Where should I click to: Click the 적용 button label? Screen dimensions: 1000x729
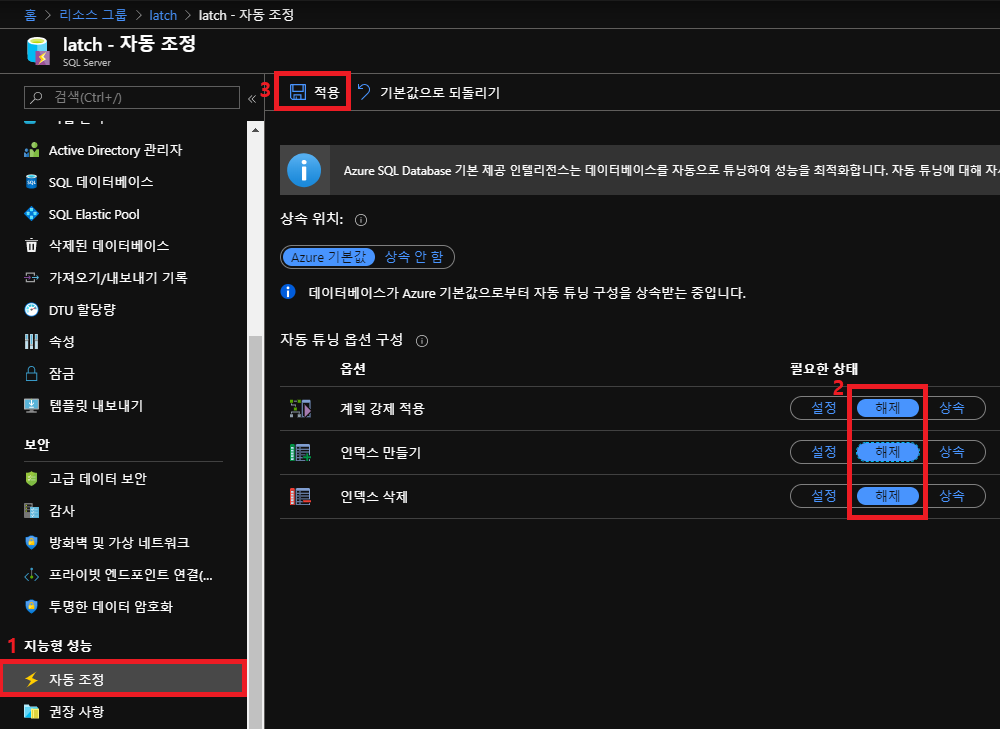(x=327, y=92)
